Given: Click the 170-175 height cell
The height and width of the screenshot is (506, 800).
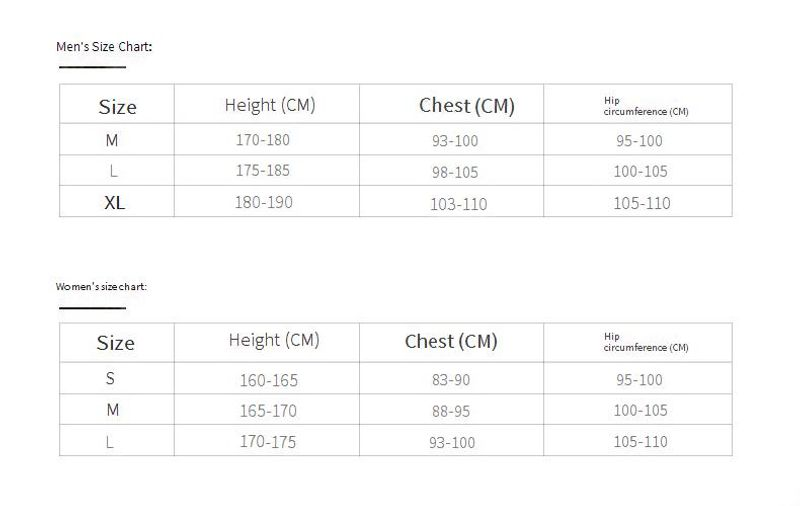Looking at the screenshot, I should coord(268,440).
